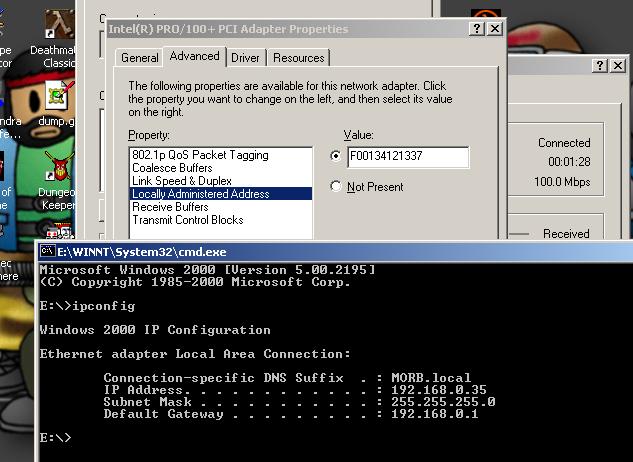Click the help button in adapter properties title bar
This screenshot has width=633, height=462.
[477, 29]
